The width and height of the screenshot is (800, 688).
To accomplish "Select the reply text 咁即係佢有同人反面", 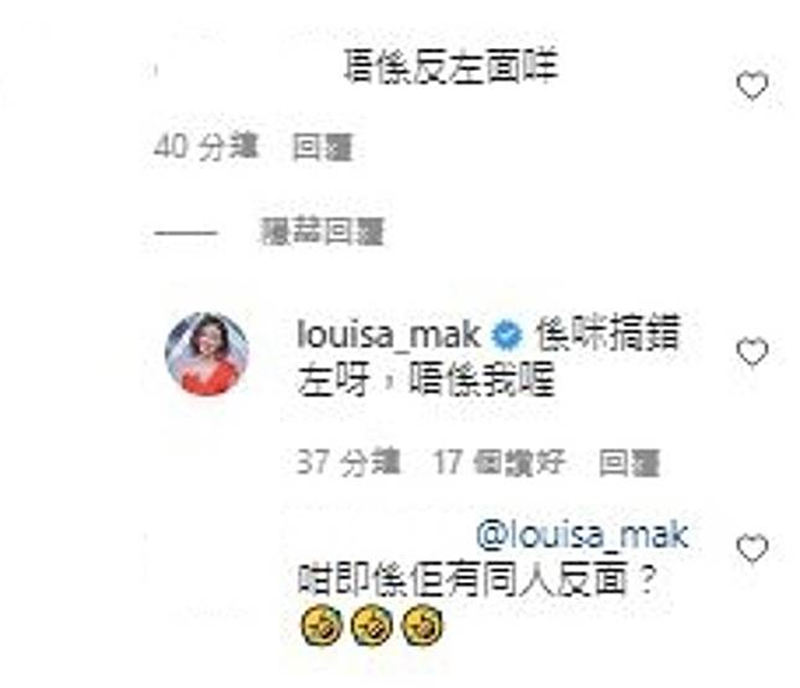I will click(462, 581).
